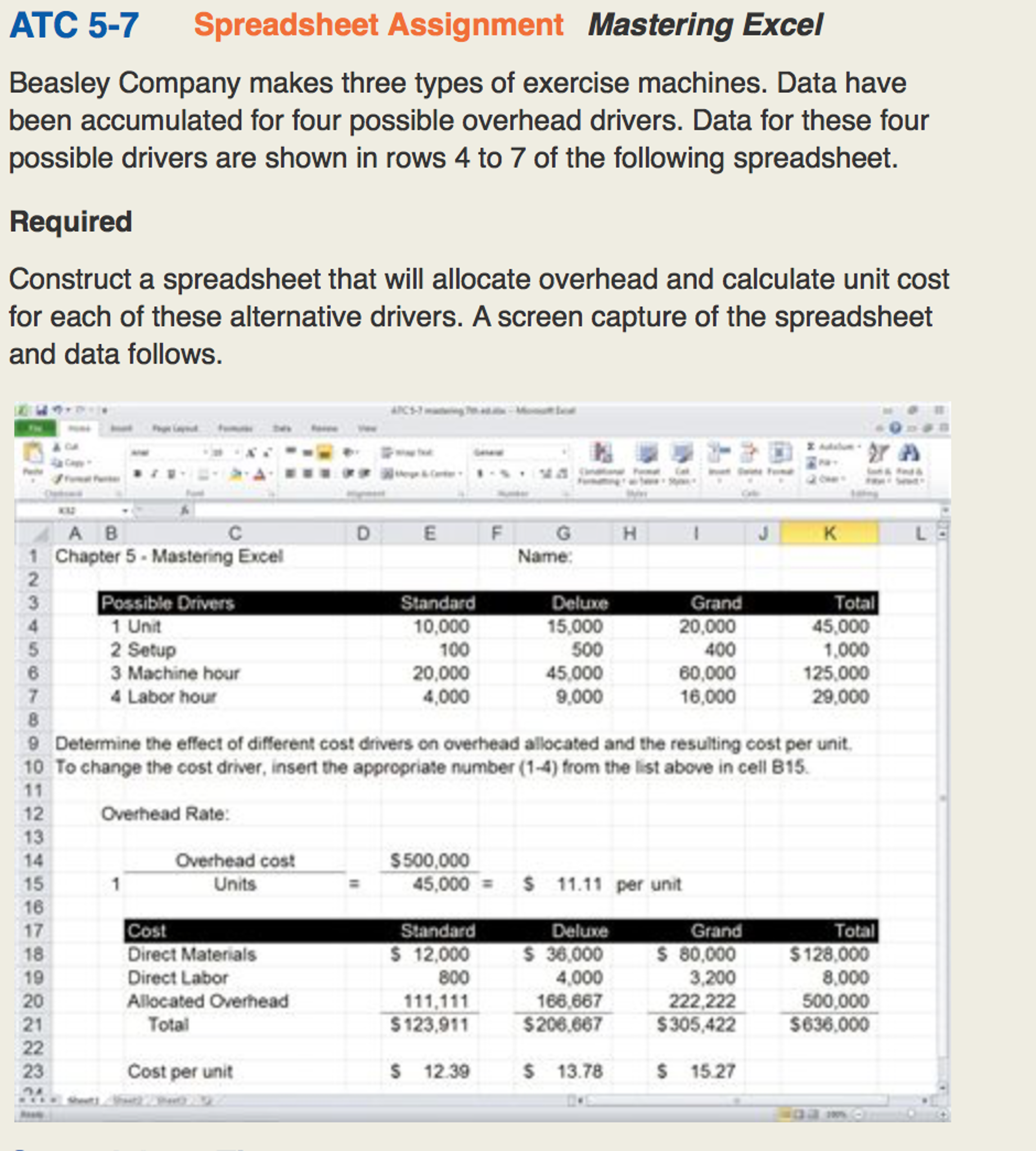The width and height of the screenshot is (1036, 1151).
Task: Open the General number format dropdown
Action: (x=520, y=452)
